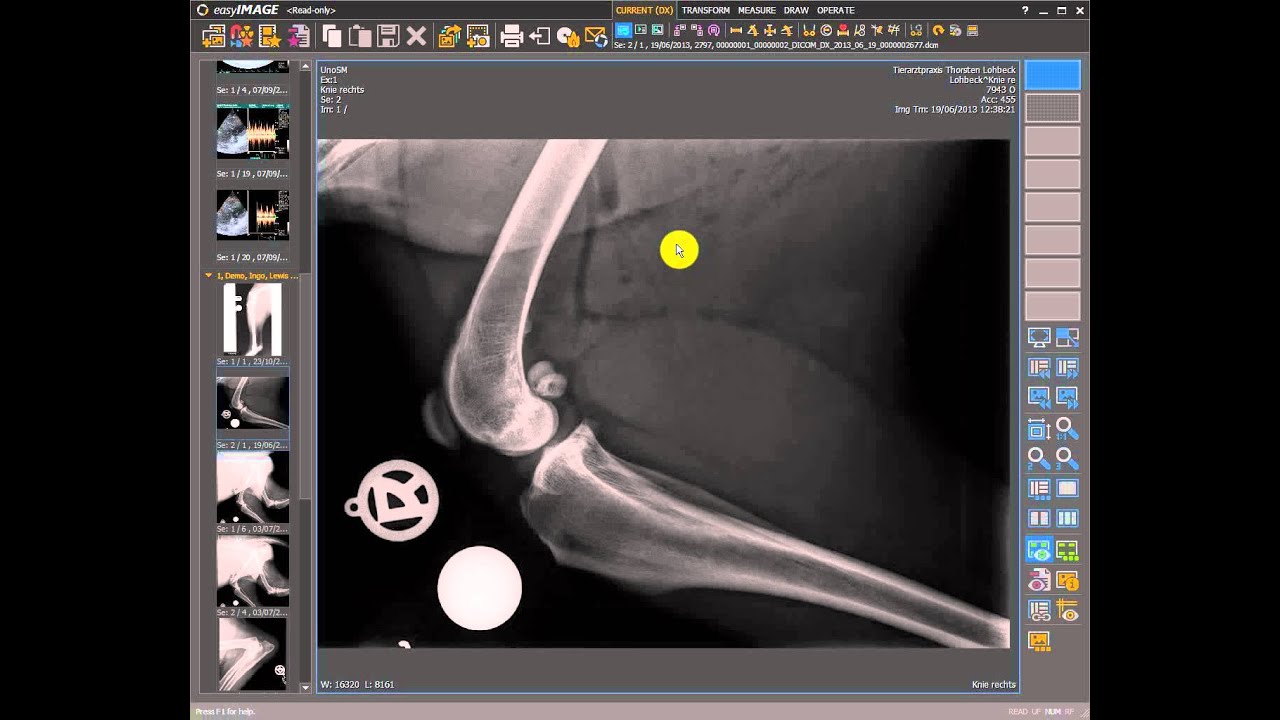Click the copy icon in toolbar
This screenshot has width=1280, height=720.
click(x=332, y=37)
